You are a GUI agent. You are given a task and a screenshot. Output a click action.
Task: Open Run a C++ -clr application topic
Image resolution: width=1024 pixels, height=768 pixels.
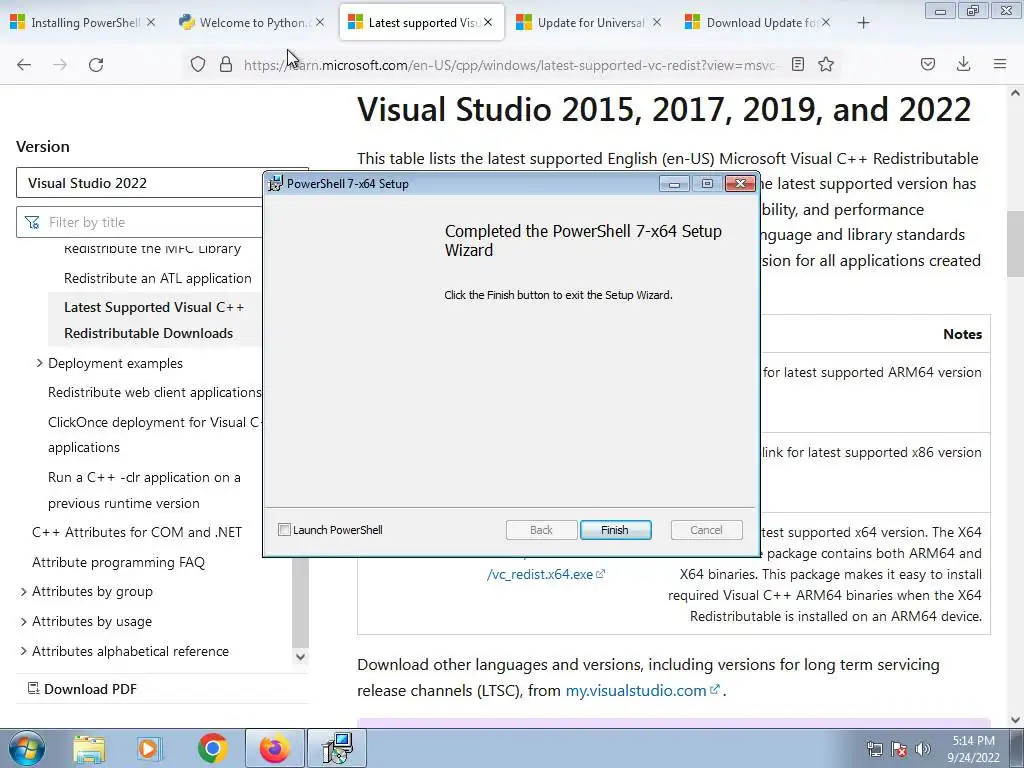click(144, 490)
